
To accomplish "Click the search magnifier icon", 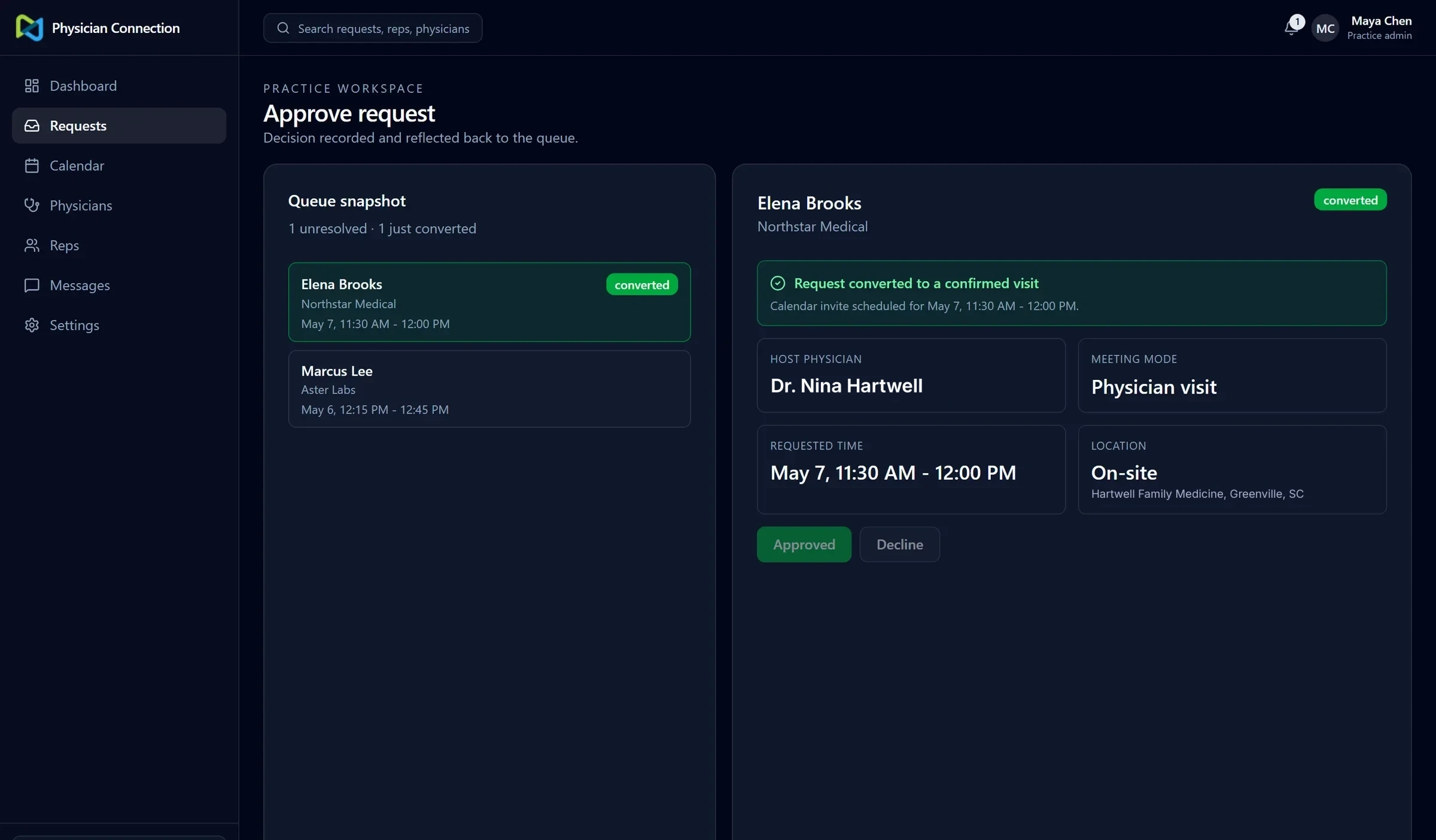I will [x=283, y=28].
